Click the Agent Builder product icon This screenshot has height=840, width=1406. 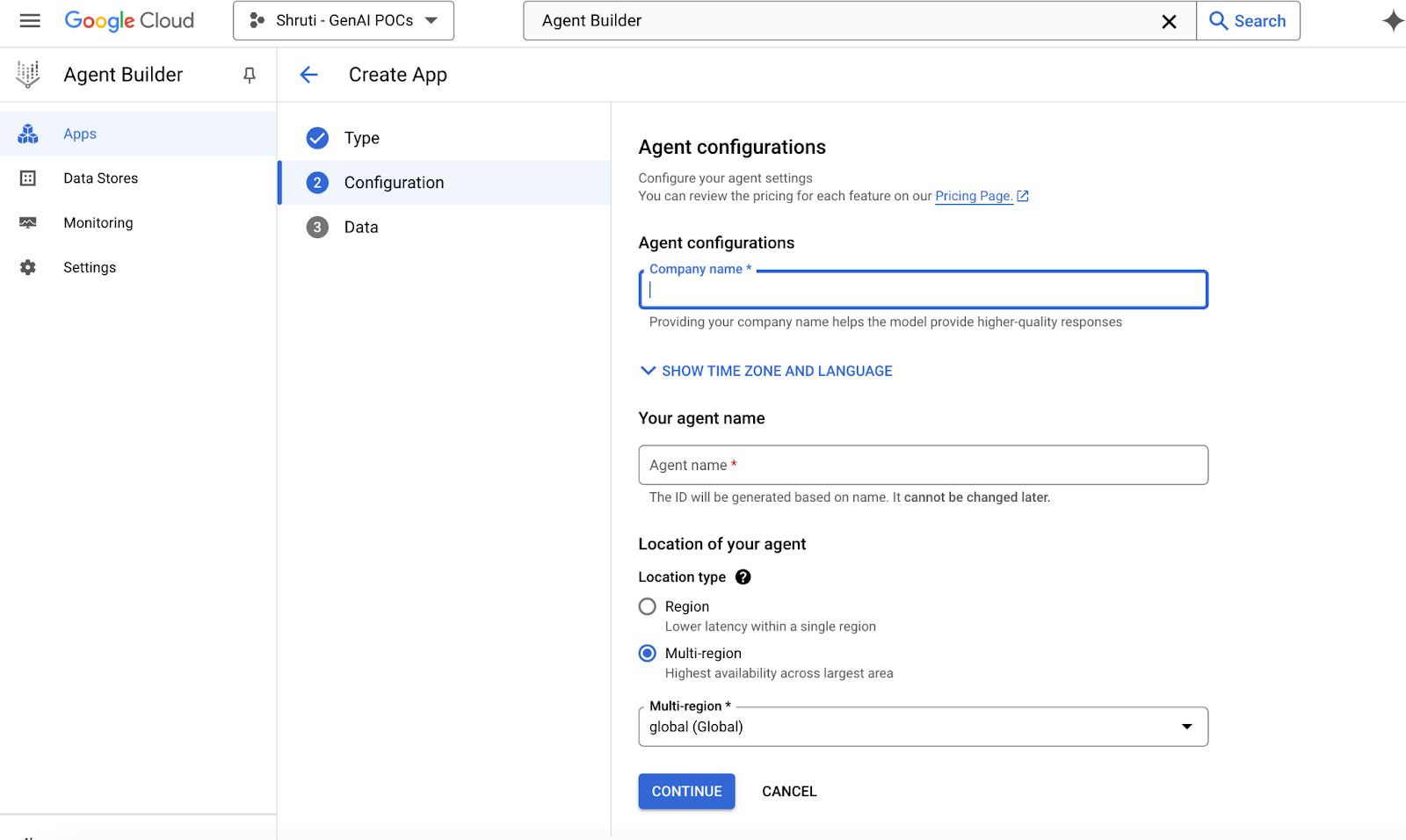point(28,75)
